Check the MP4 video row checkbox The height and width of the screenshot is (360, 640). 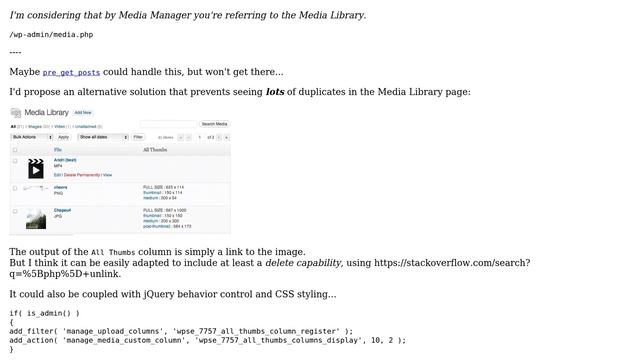click(x=15, y=161)
